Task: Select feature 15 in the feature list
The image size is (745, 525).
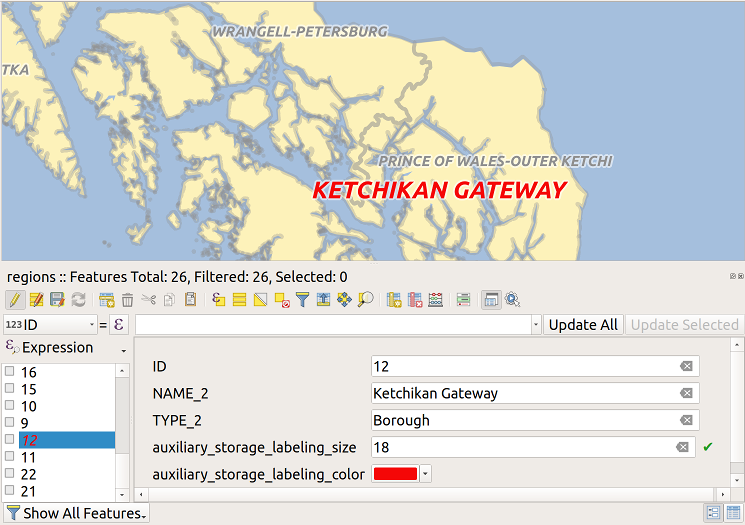Action: coord(29,389)
